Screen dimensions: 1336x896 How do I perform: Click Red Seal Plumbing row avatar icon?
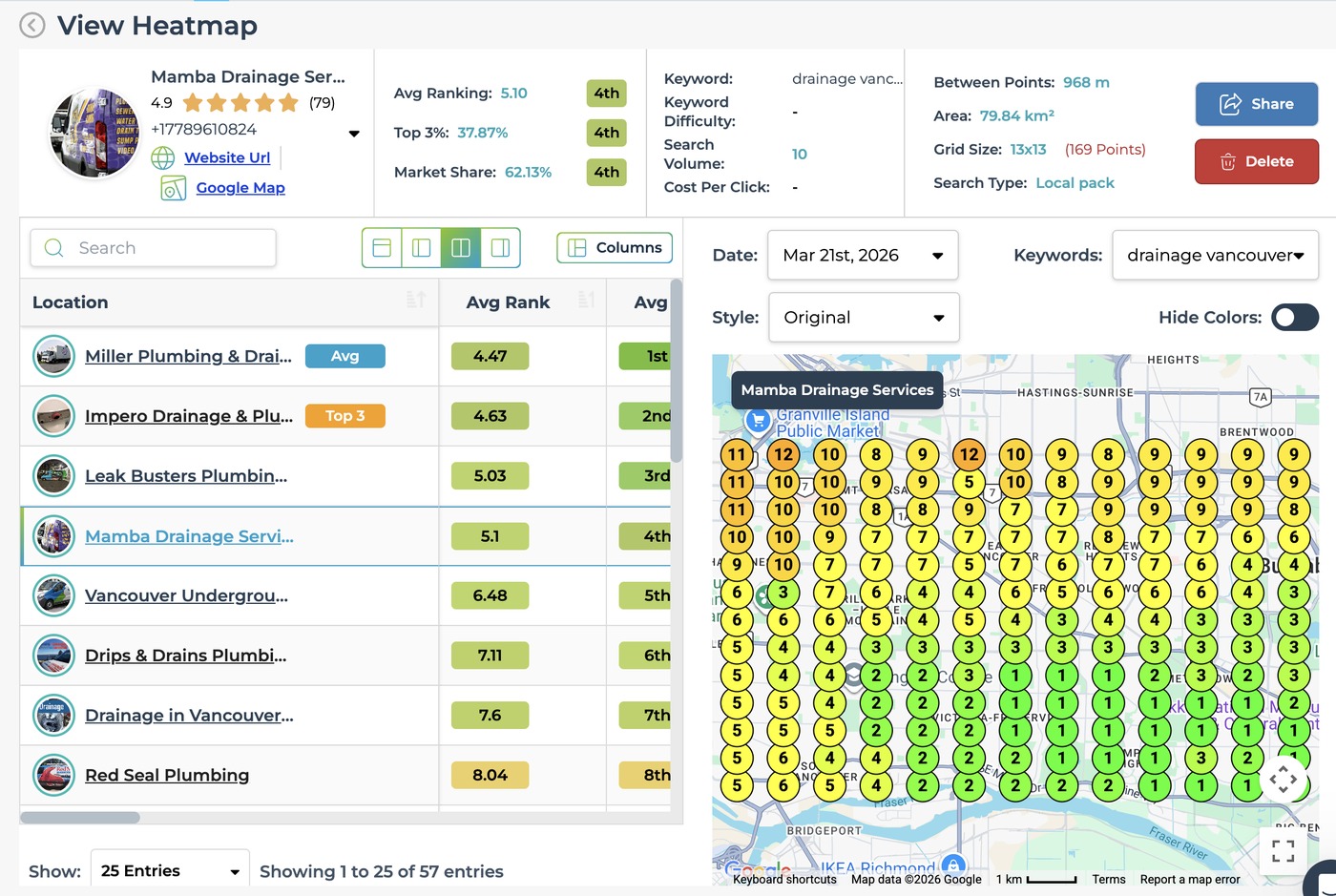(53, 776)
